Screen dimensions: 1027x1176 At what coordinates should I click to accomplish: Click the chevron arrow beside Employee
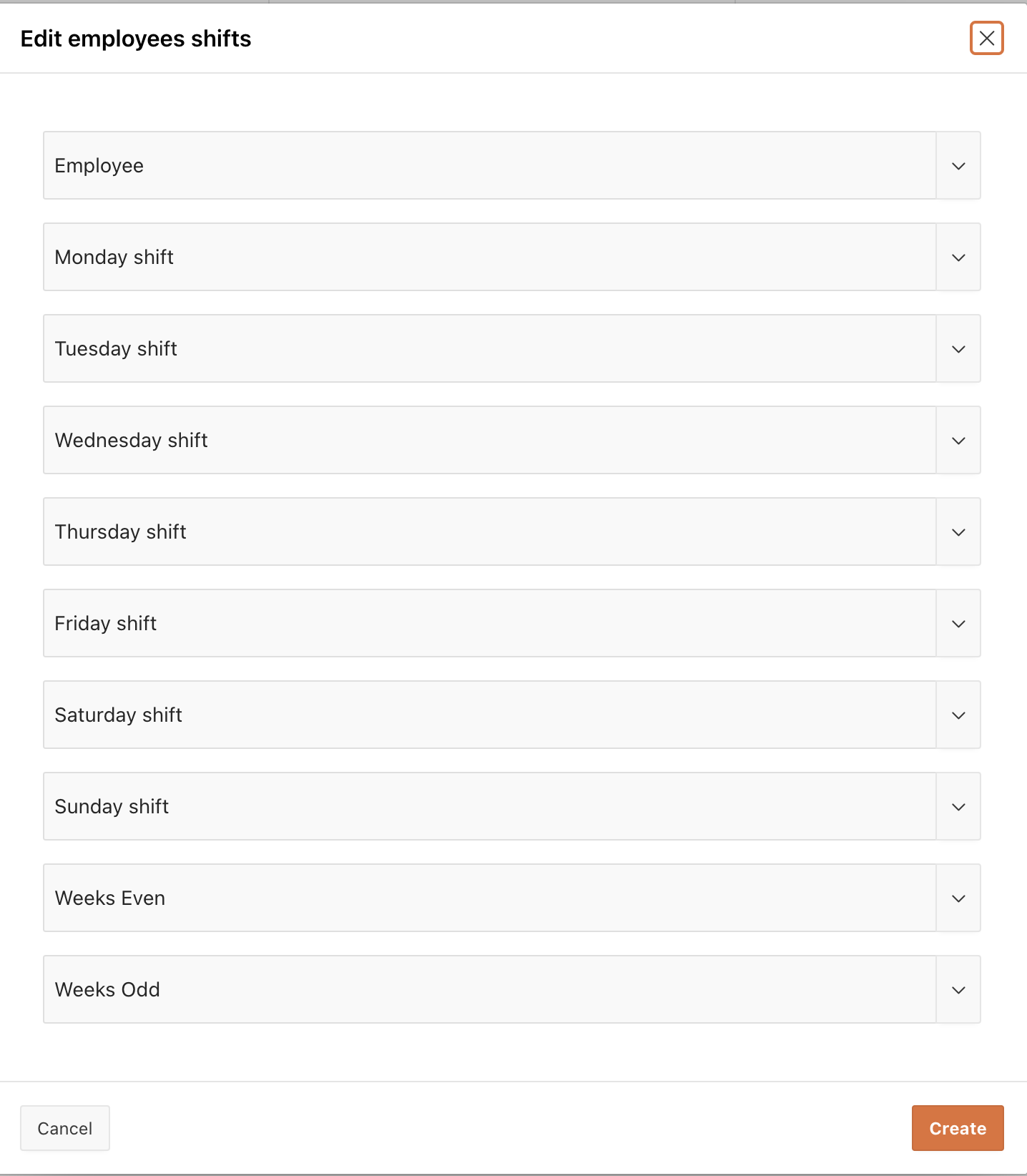(958, 165)
